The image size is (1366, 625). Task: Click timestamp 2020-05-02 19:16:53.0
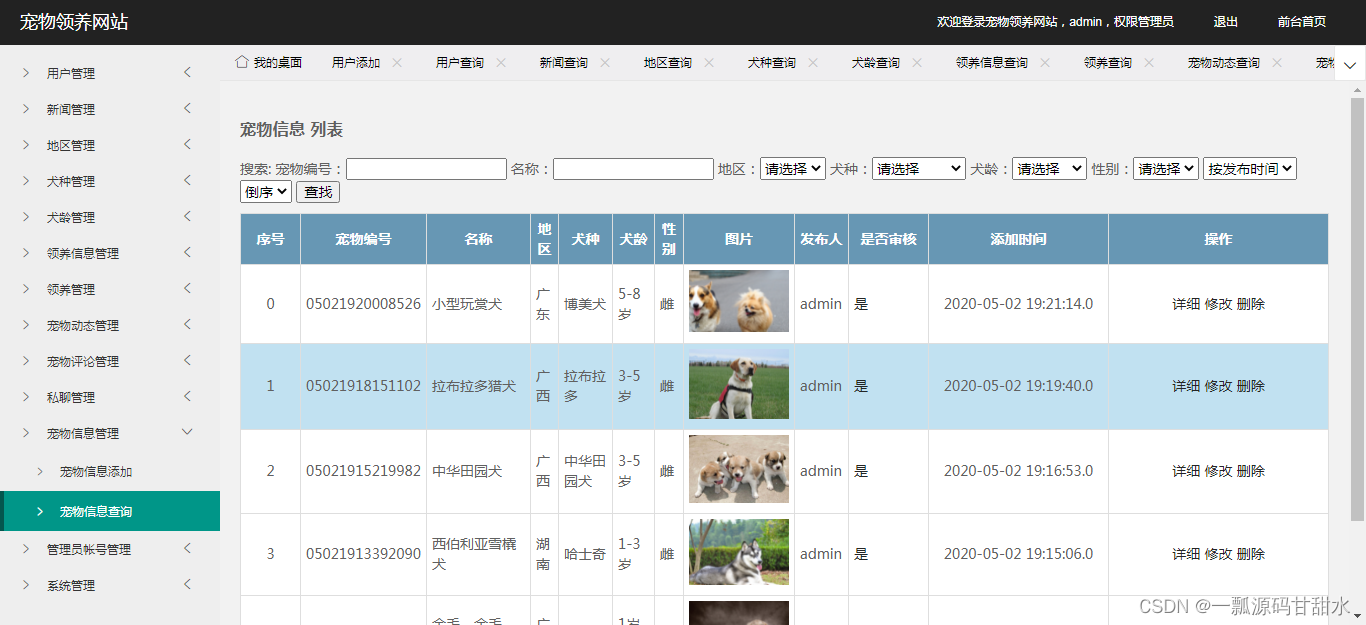[1018, 471]
